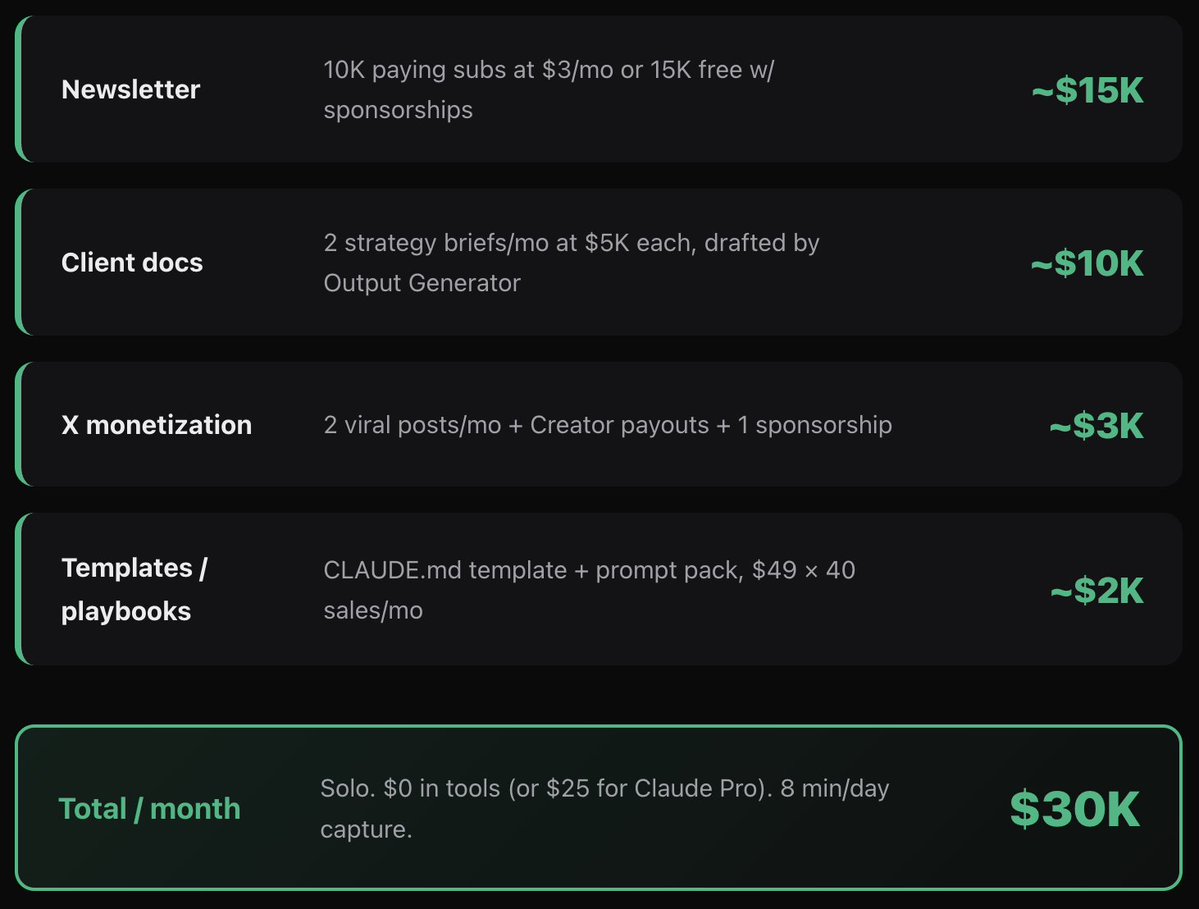The height and width of the screenshot is (909, 1199).
Task: Click the newsletter paying subs description text
Action: coord(548,89)
